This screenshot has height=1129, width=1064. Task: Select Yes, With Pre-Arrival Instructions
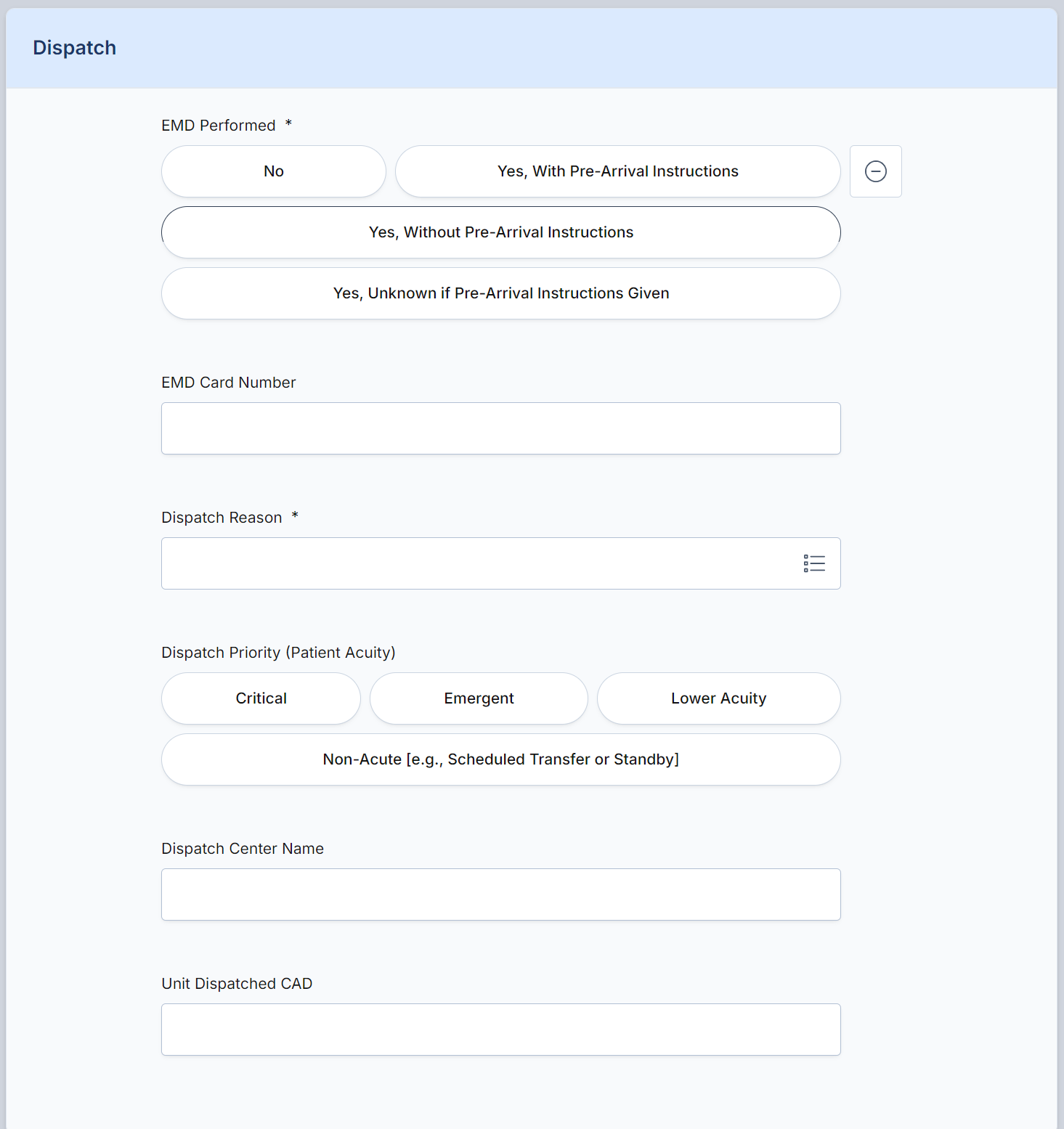pos(617,171)
